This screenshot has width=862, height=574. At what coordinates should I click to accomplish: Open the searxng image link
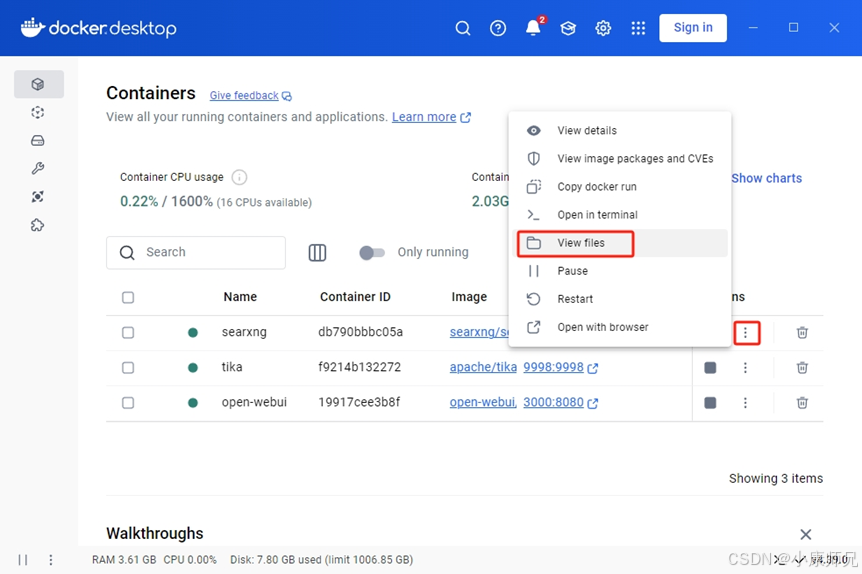[x=479, y=332]
